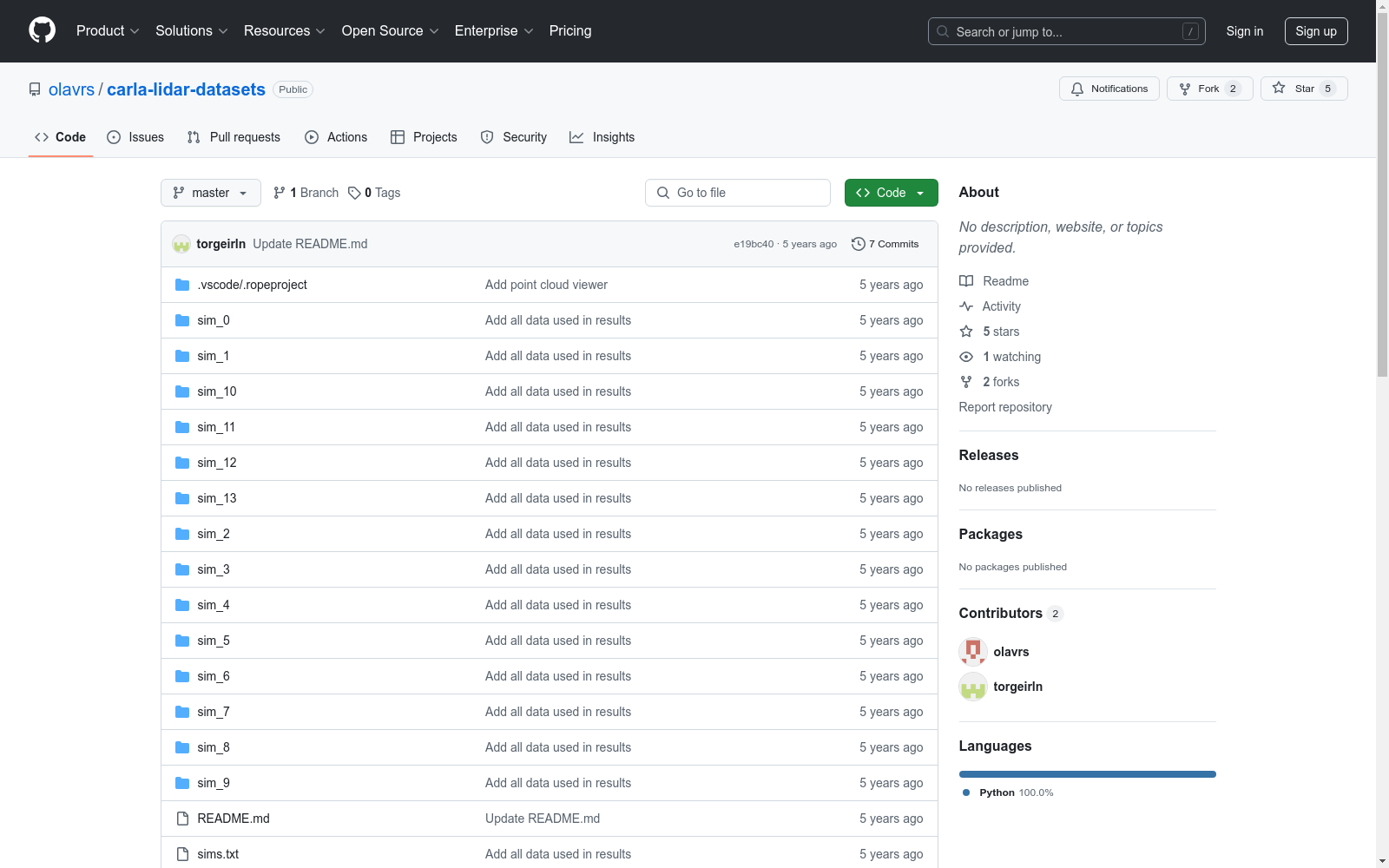Click the fork icon beside 2 forks
The width and height of the screenshot is (1389, 868).
[x=966, y=382]
